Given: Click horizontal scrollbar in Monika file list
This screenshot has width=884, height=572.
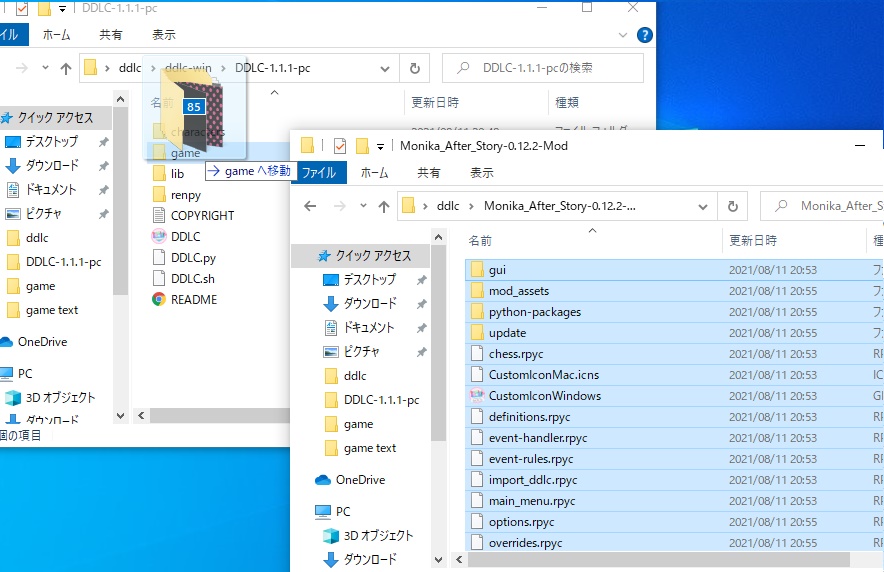Looking at the screenshot, I should tap(658, 560).
